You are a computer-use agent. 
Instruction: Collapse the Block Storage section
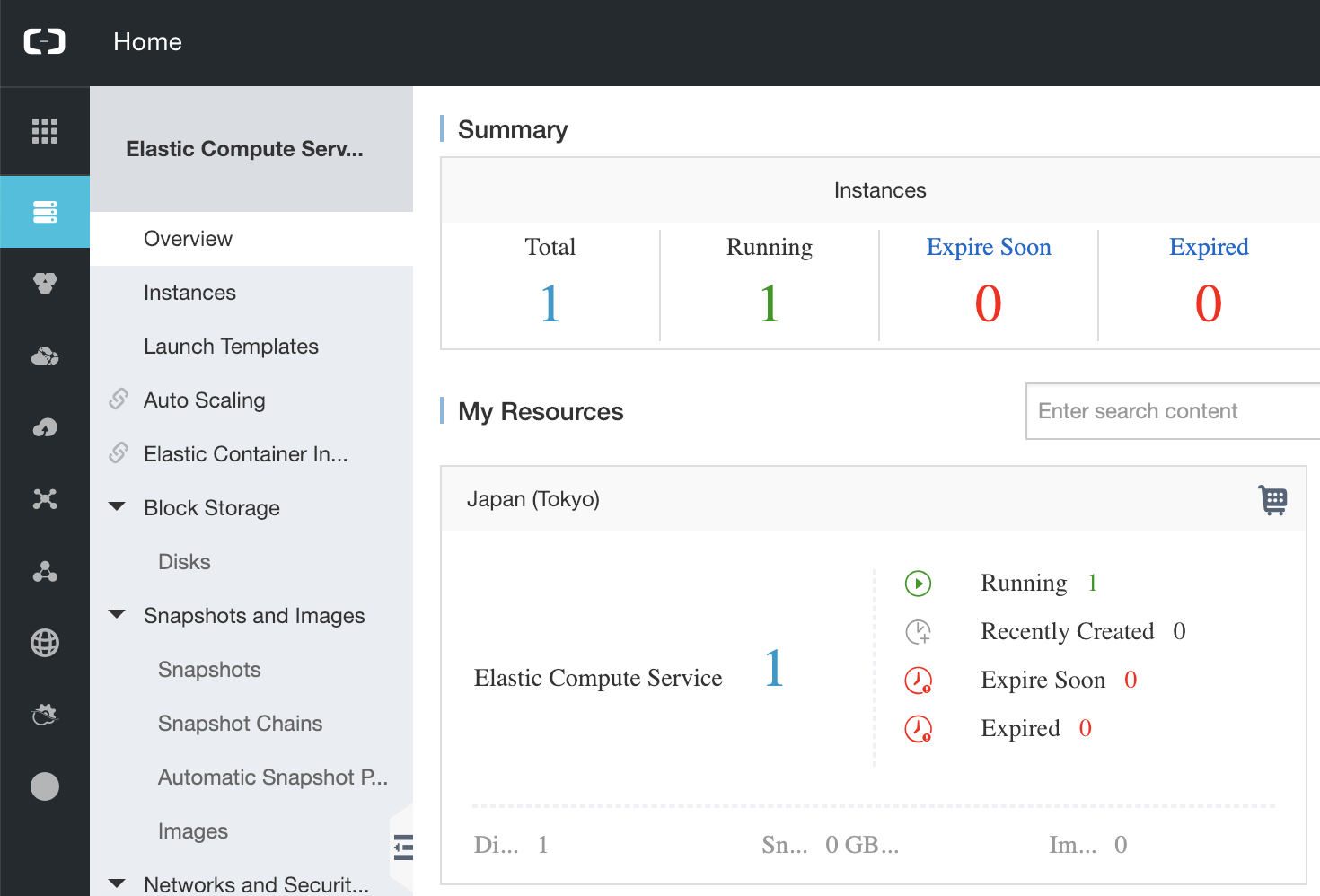(117, 507)
